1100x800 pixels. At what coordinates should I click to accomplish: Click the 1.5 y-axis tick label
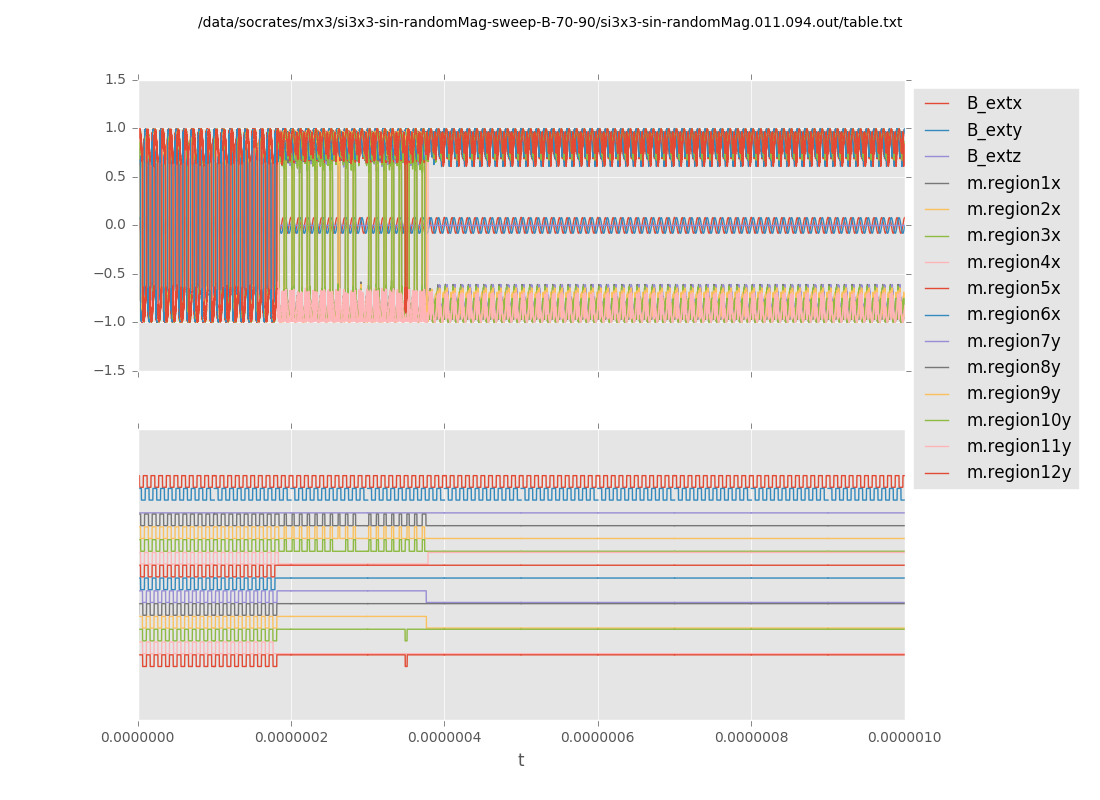coord(115,79)
